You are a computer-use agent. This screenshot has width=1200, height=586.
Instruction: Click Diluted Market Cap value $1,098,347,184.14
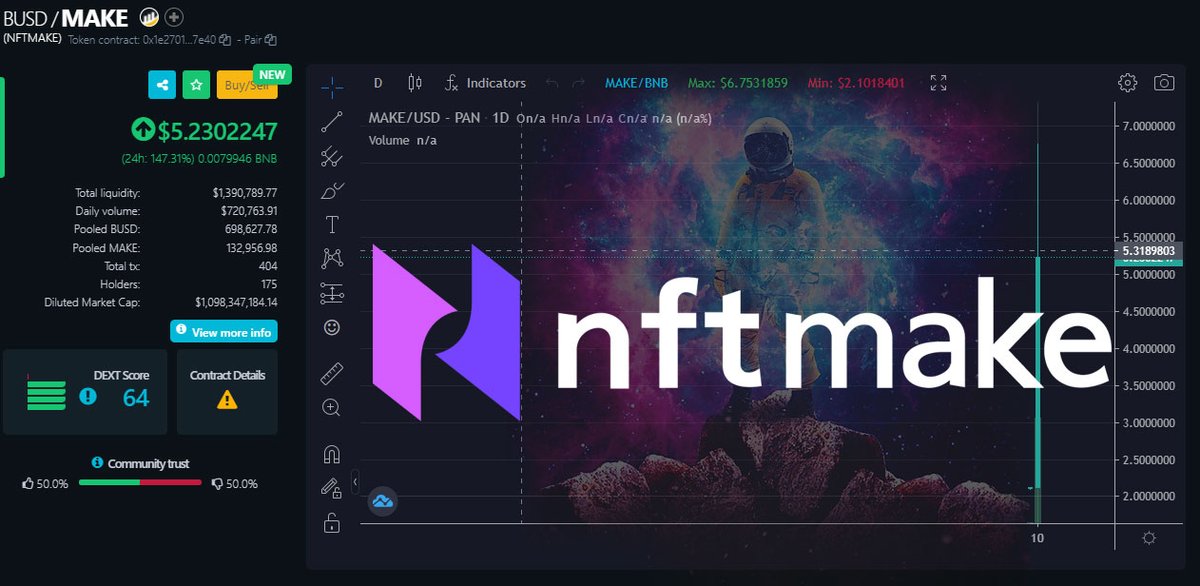[236, 302]
